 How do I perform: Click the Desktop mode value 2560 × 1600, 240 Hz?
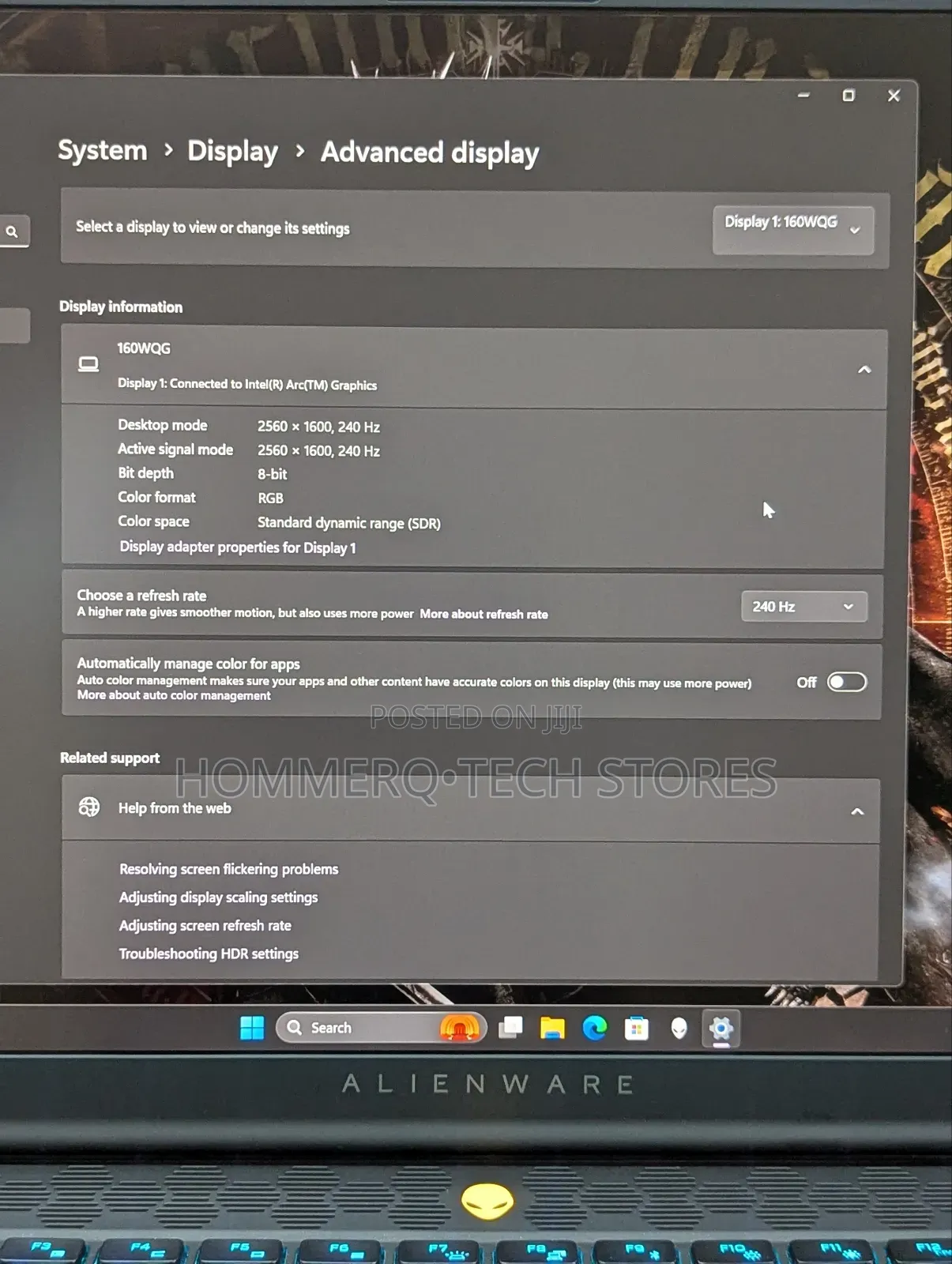point(318,427)
